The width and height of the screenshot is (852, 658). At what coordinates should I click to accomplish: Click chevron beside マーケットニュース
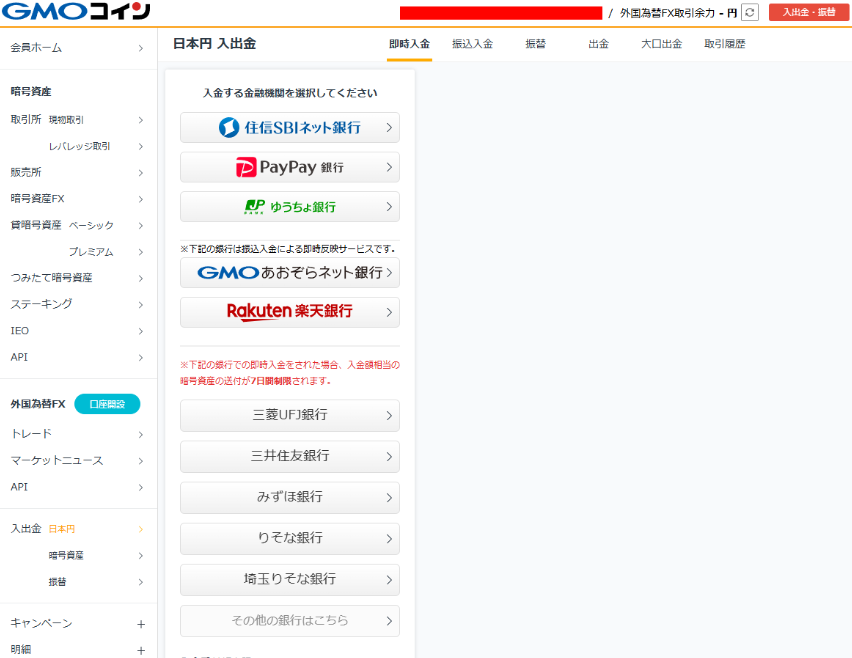pyautogui.click(x=141, y=461)
